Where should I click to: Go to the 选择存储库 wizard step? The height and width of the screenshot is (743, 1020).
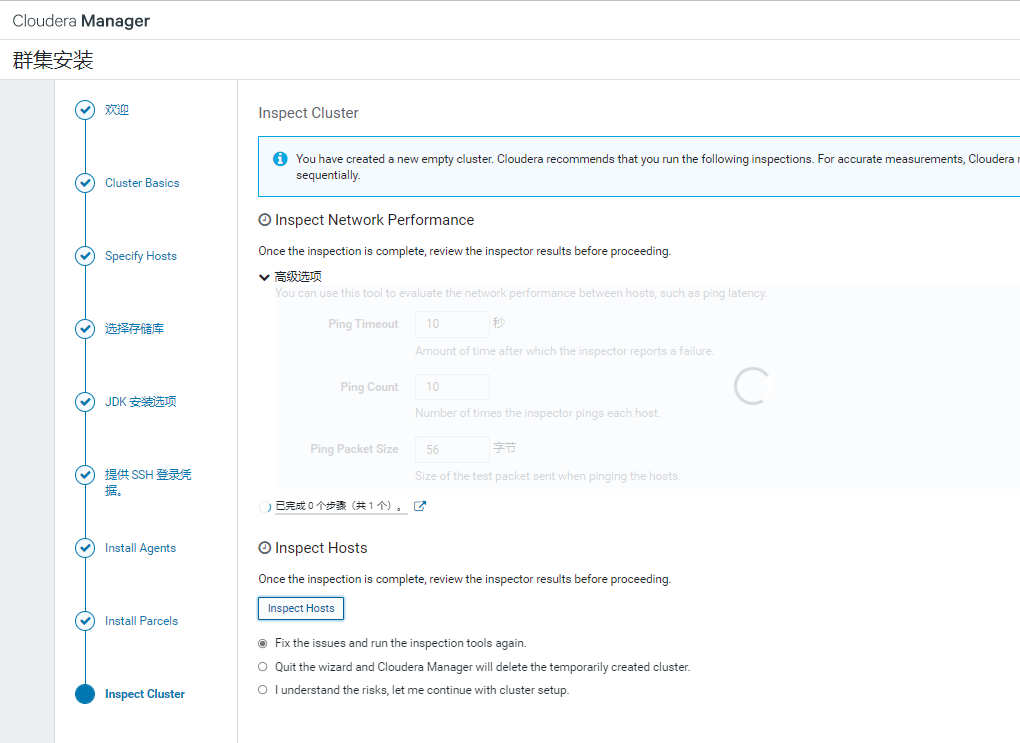[x=134, y=329]
